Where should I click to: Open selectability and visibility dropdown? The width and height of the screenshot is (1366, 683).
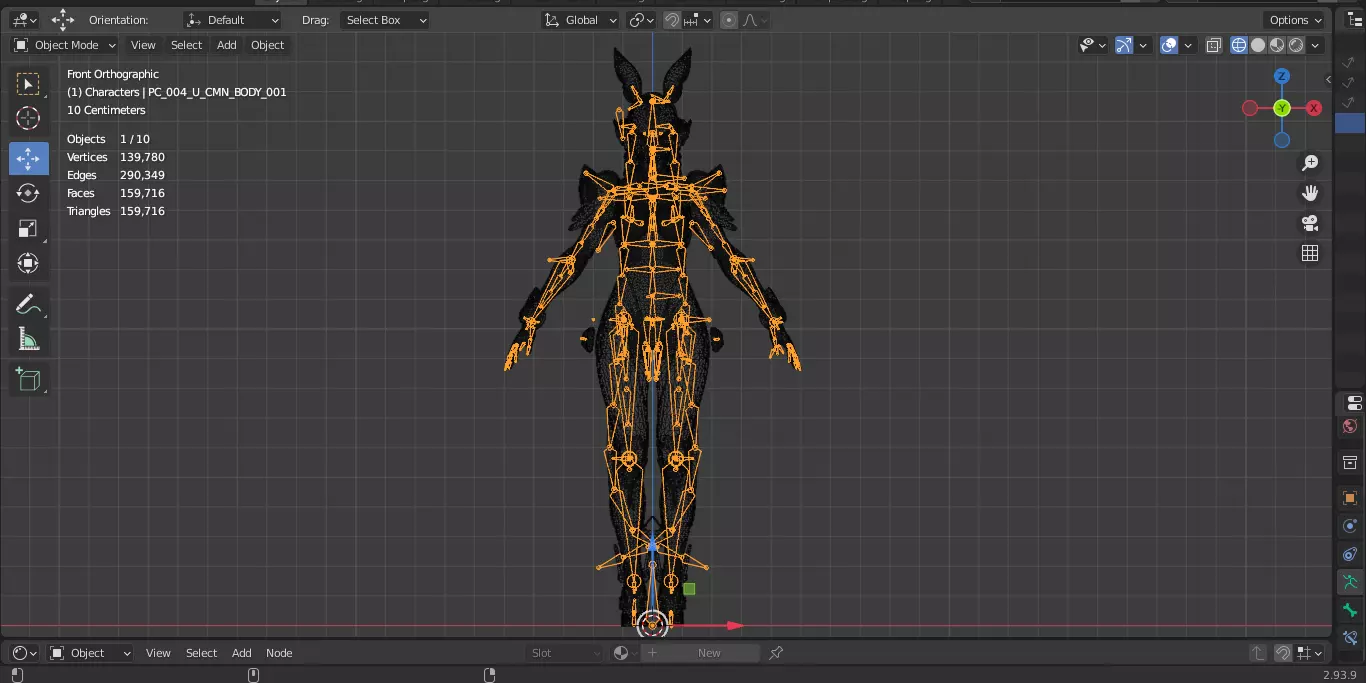1092,45
